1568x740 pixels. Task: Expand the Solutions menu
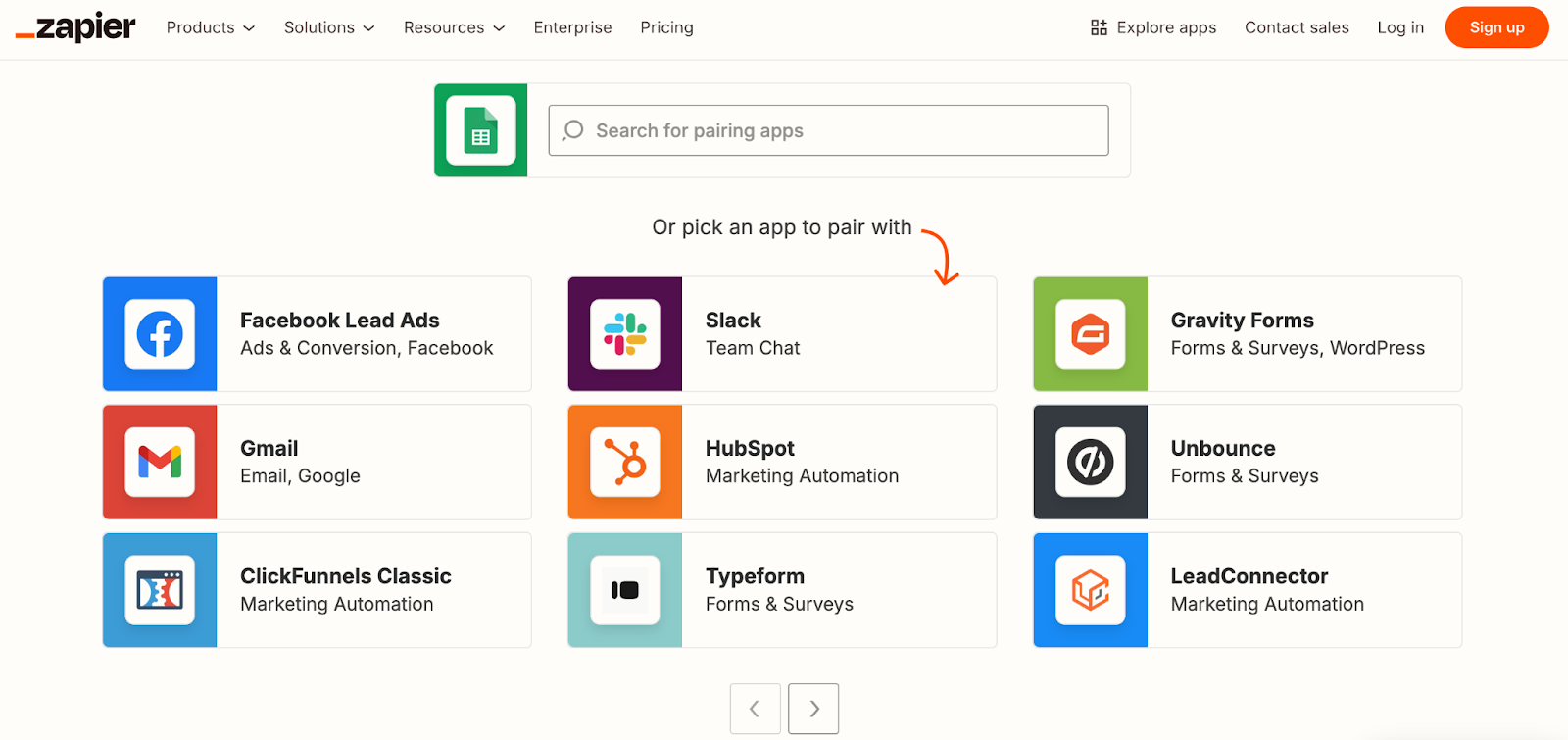(x=329, y=27)
